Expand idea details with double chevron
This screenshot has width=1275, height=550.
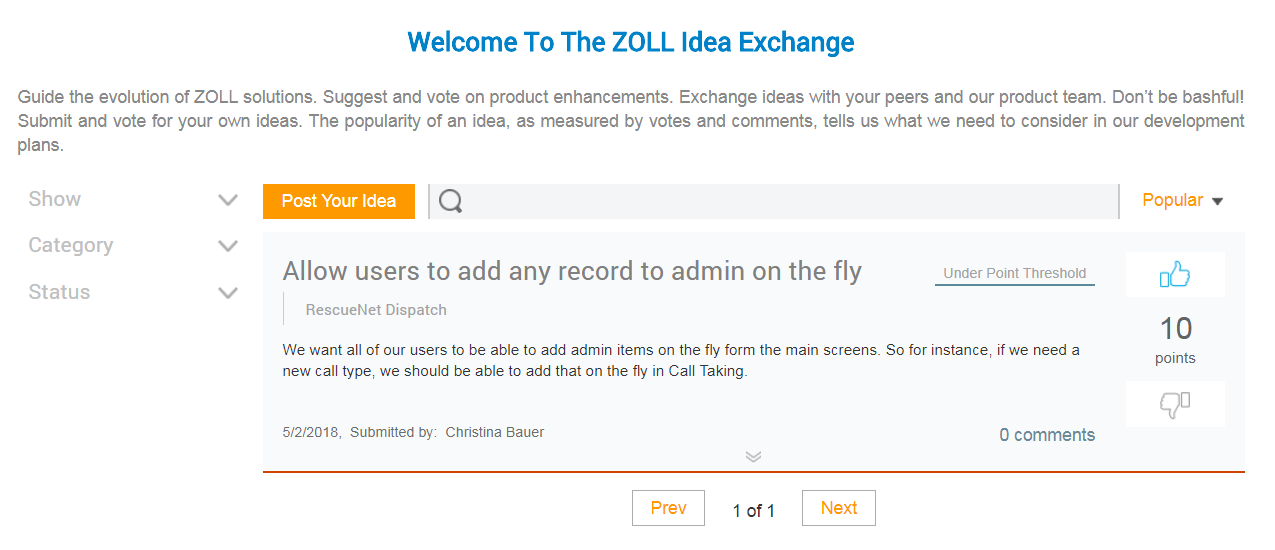(754, 457)
